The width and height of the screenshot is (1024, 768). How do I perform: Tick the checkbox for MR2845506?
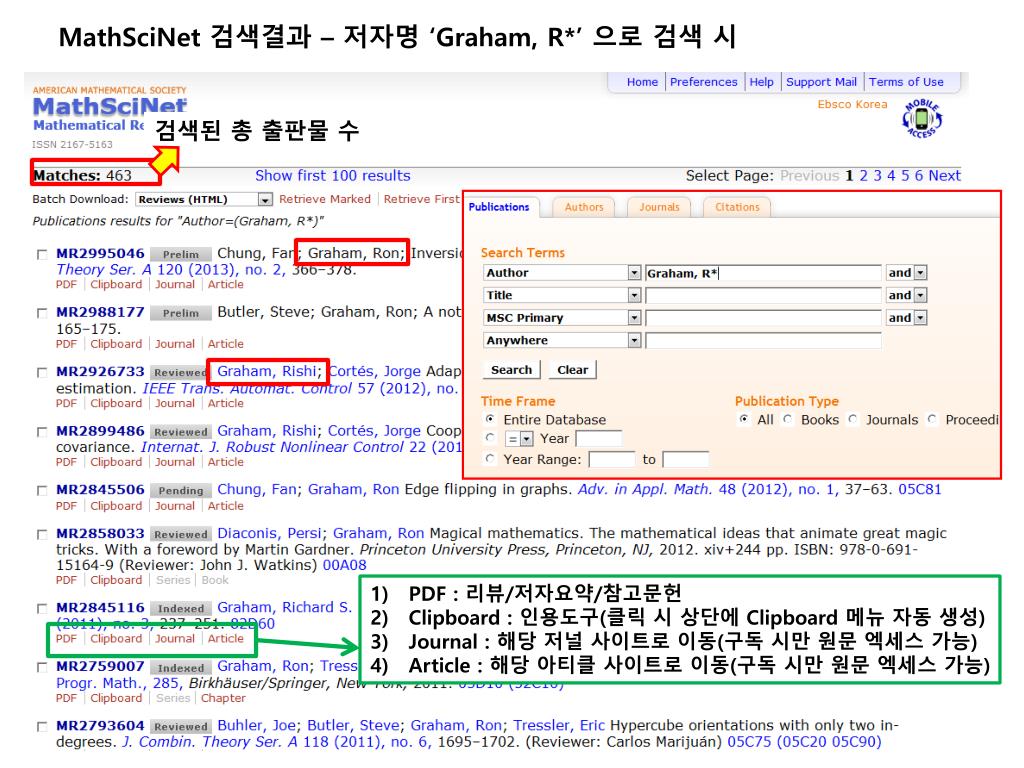tap(42, 490)
